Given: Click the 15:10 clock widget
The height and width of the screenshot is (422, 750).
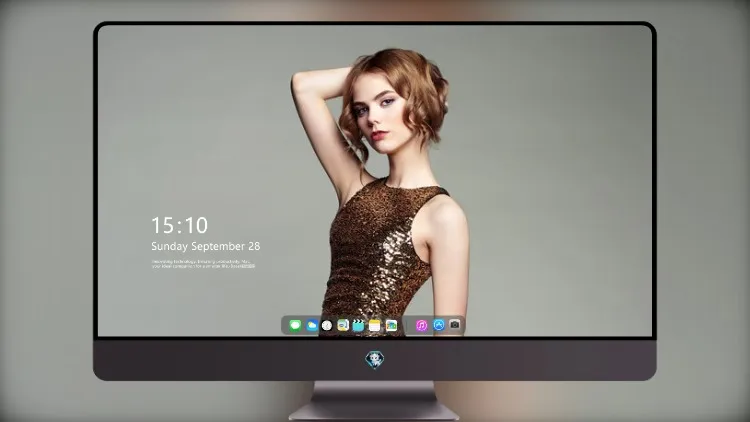Looking at the screenshot, I should click(180, 225).
